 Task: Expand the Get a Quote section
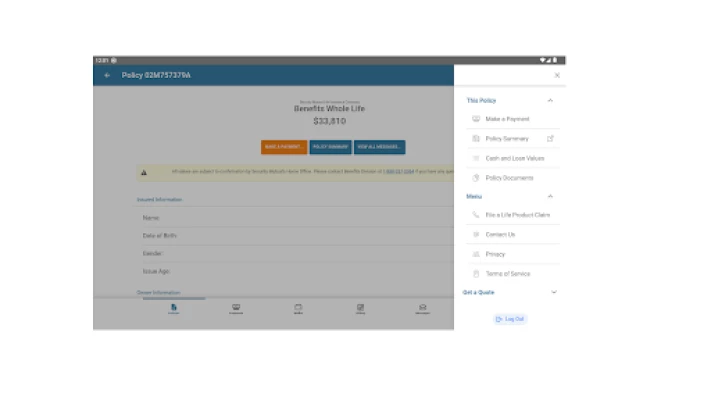pyautogui.click(x=553, y=292)
